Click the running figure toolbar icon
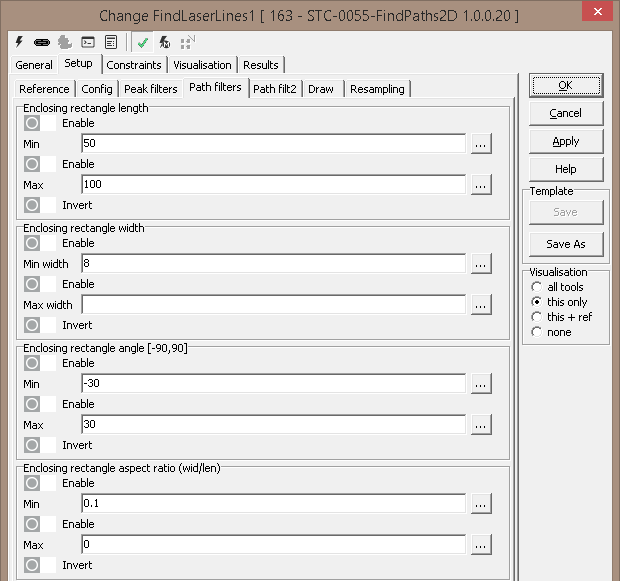This screenshot has height=581, width=620. 164,43
